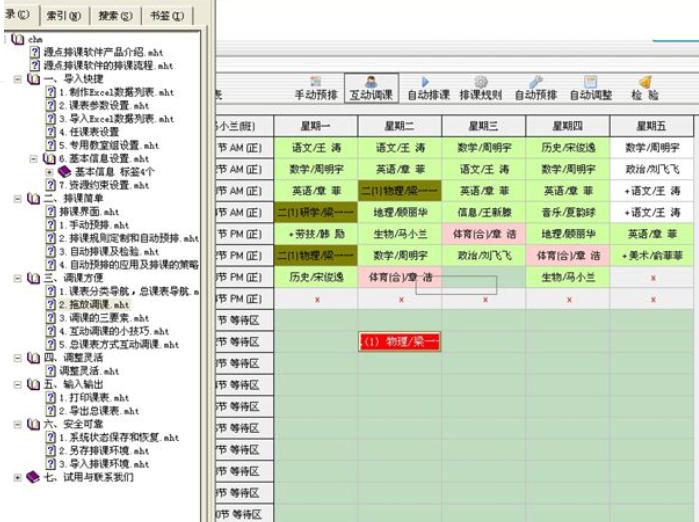The width and height of the screenshot is (699, 522).
Task: Click page icon of 3.导入排课环境.mht
Action: point(51,464)
